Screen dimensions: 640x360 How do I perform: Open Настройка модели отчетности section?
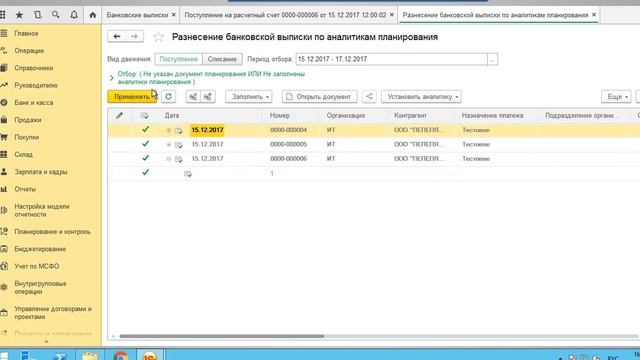click(x=42, y=210)
